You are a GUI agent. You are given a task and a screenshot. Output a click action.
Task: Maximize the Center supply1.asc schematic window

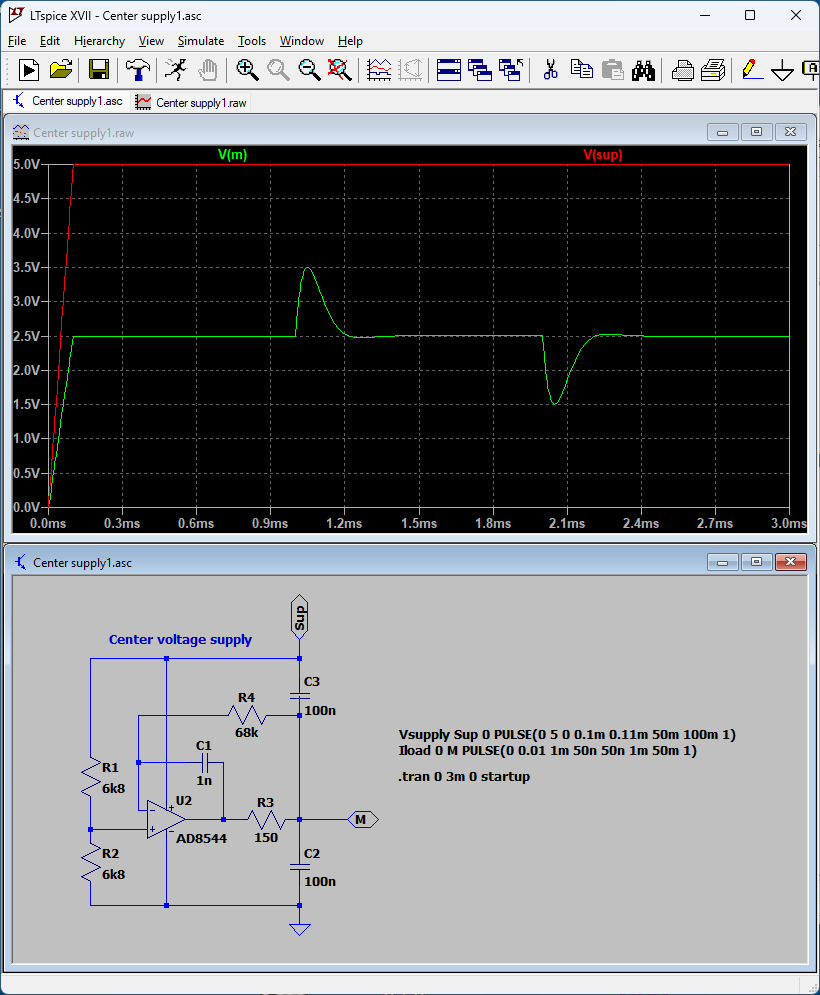[757, 562]
